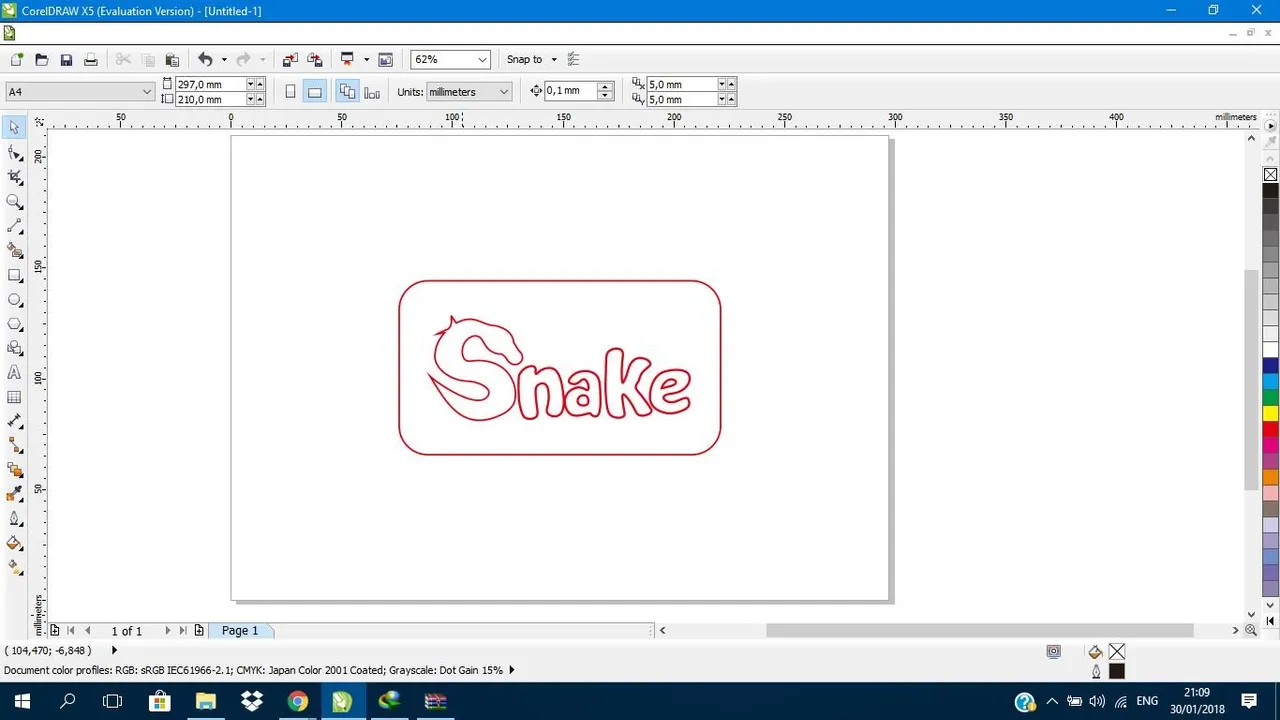This screenshot has height=720, width=1280.
Task: Add page before the first page
Action: 54,631
